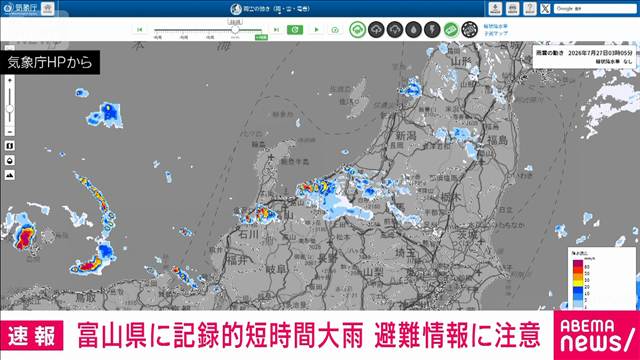Click the mountain terrain icon in left map tools
Viewport: 640px width, 360px height.
click(10, 175)
